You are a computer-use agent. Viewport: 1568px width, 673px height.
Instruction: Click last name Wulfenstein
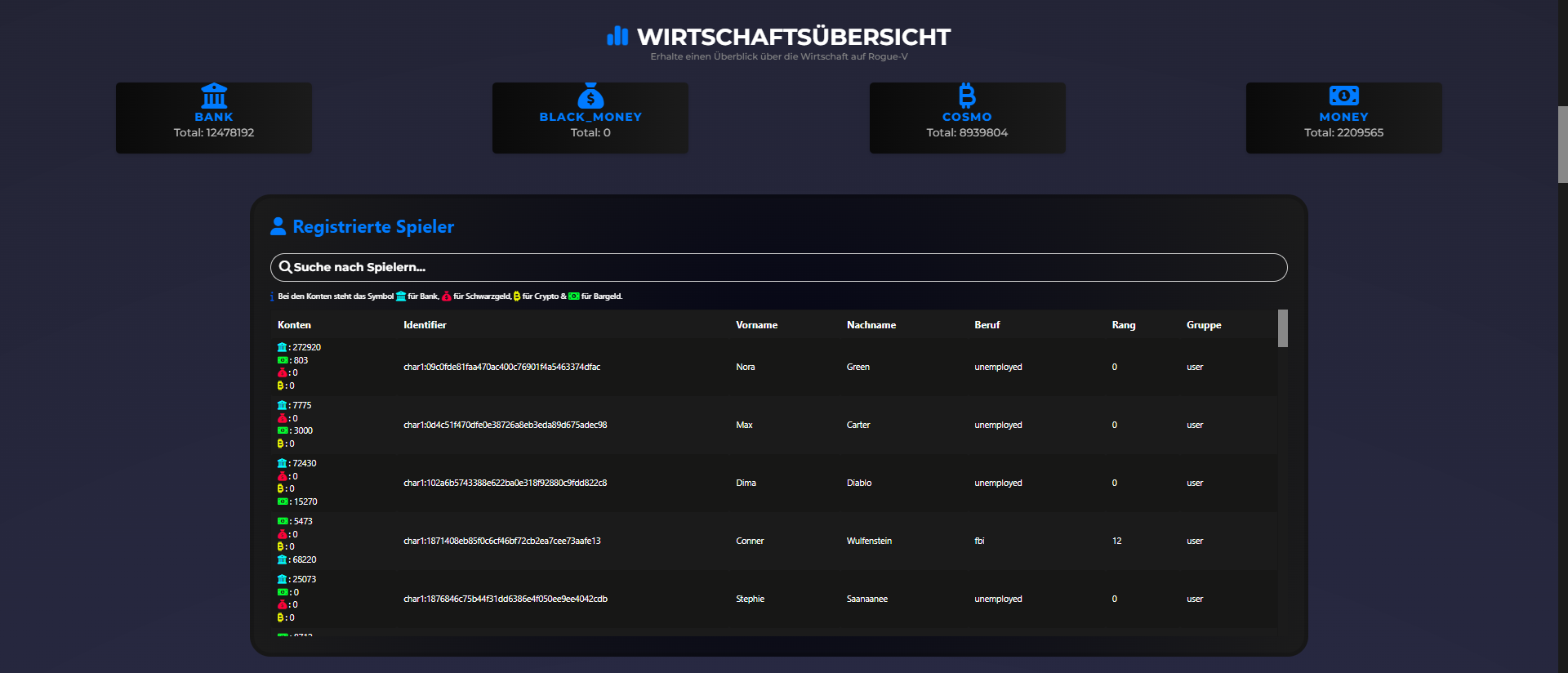coord(869,541)
